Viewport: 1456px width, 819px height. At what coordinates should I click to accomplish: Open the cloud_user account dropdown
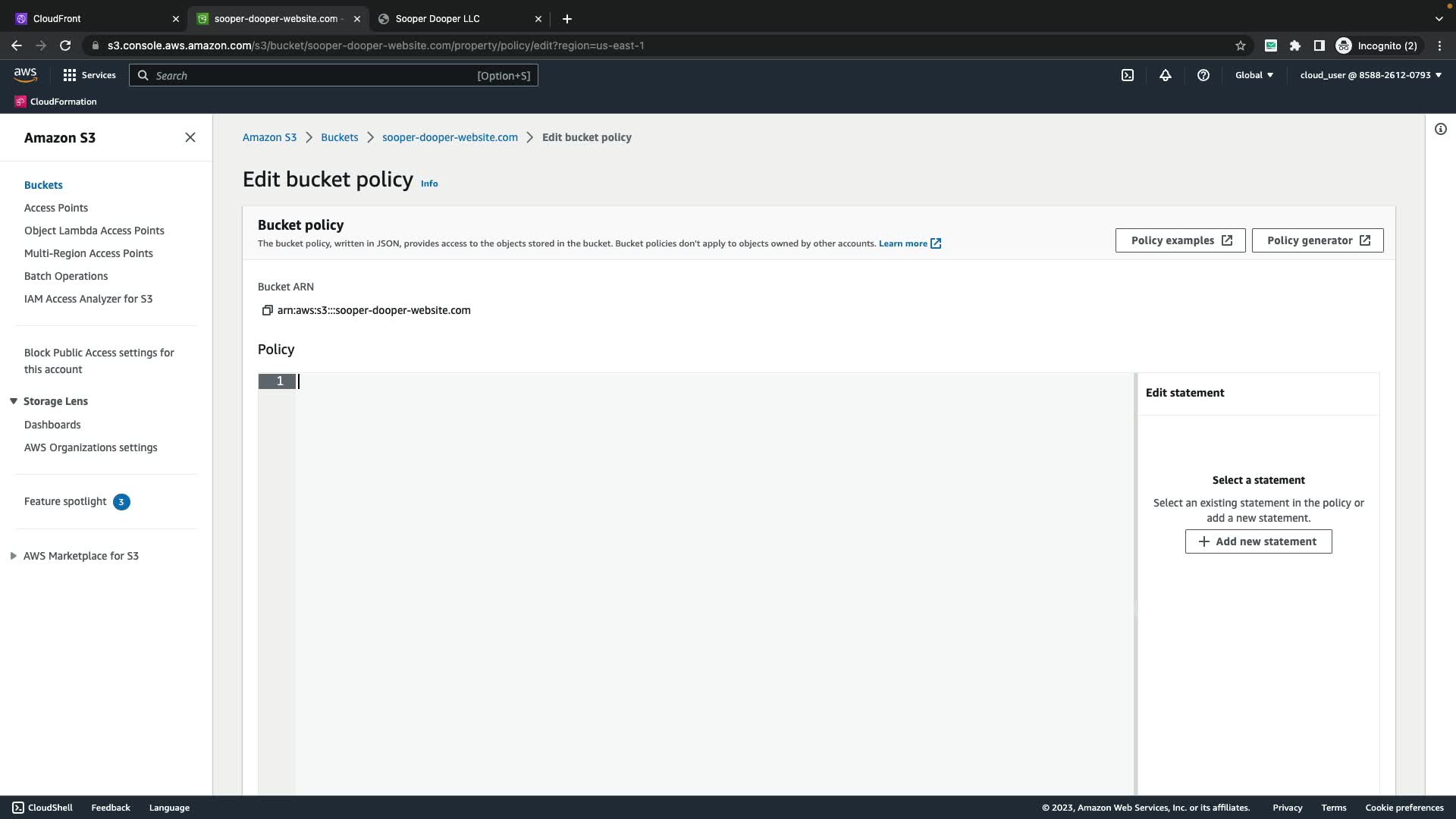[1370, 75]
